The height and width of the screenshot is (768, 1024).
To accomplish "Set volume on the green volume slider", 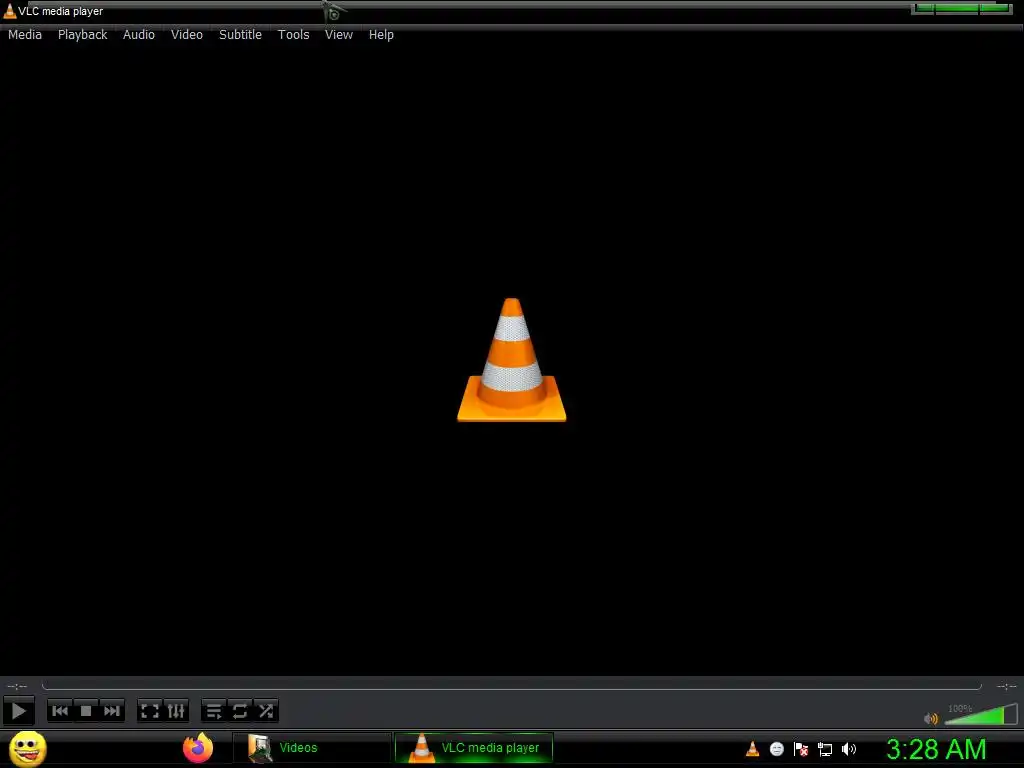I will point(981,714).
